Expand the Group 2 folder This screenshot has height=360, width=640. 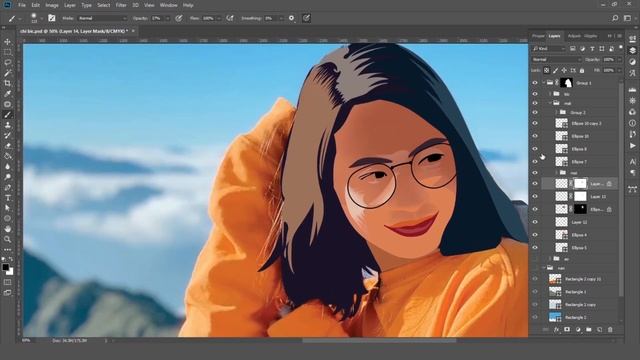pos(556,112)
